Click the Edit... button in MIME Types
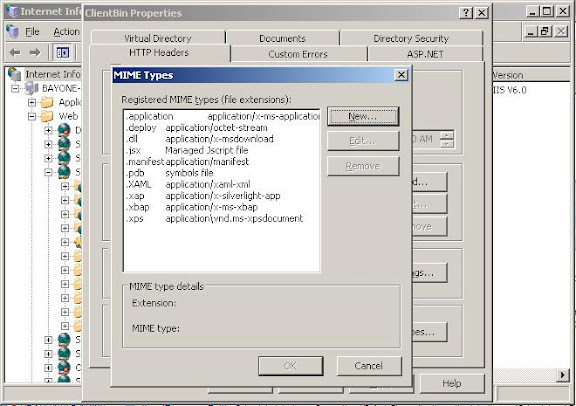Viewport: 576px width, 406px height. pos(363,141)
